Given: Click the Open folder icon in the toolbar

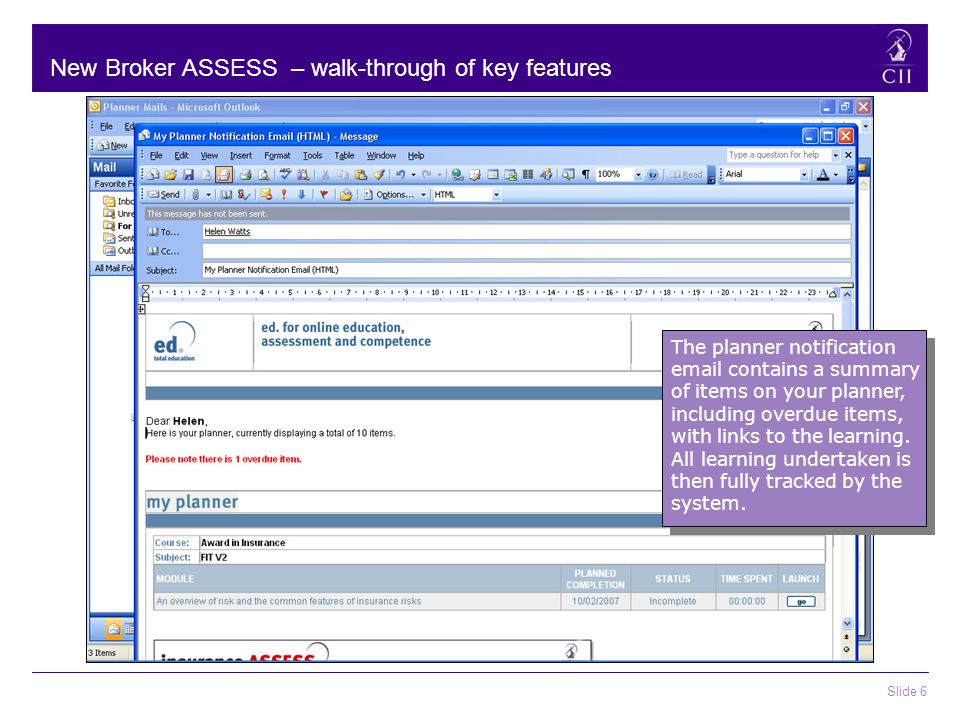Looking at the screenshot, I should tap(171, 175).
